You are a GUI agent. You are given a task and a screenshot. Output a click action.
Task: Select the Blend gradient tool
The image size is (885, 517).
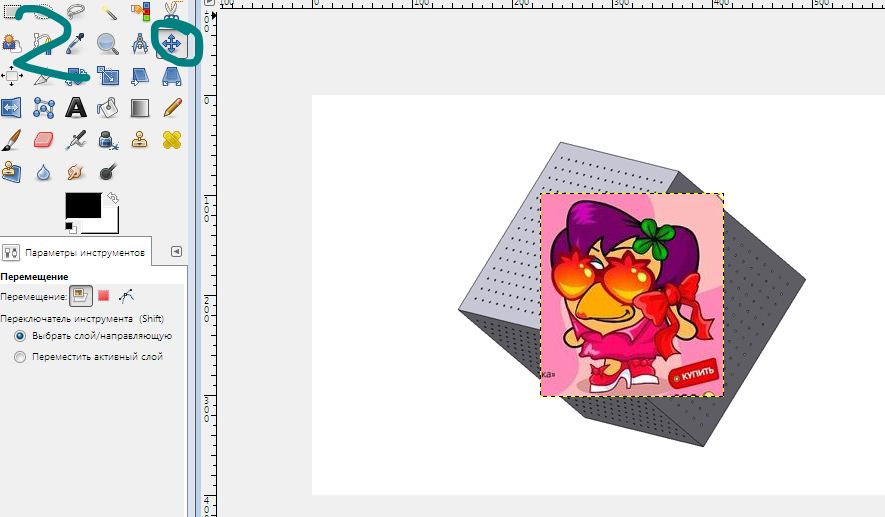coord(139,107)
